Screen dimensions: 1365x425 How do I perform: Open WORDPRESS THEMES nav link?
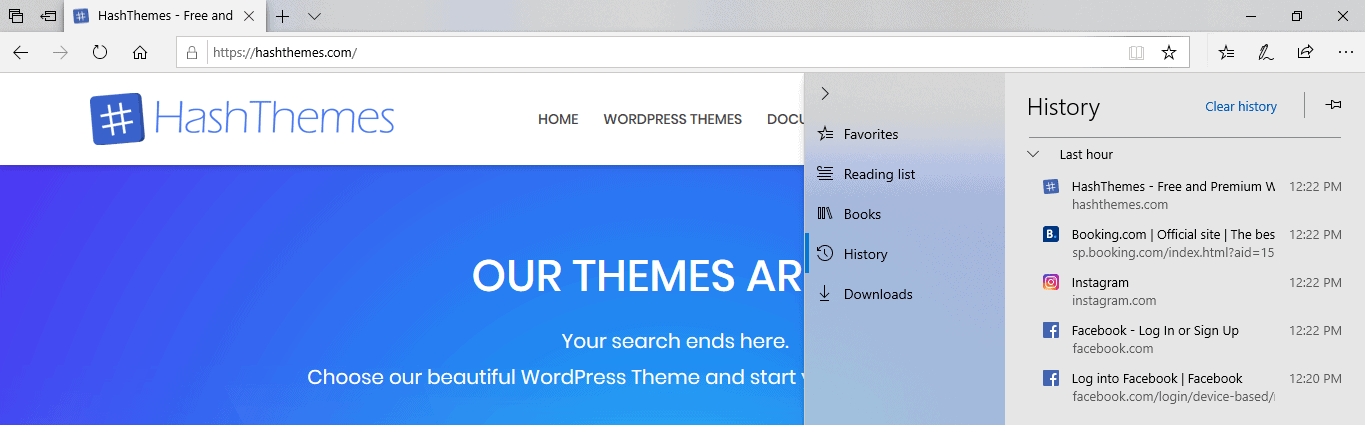[673, 119]
